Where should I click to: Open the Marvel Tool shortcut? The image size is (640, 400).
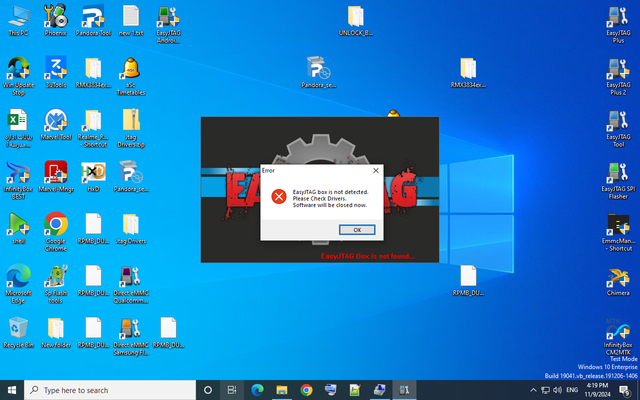pyautogui.click(x=56, y=124)
